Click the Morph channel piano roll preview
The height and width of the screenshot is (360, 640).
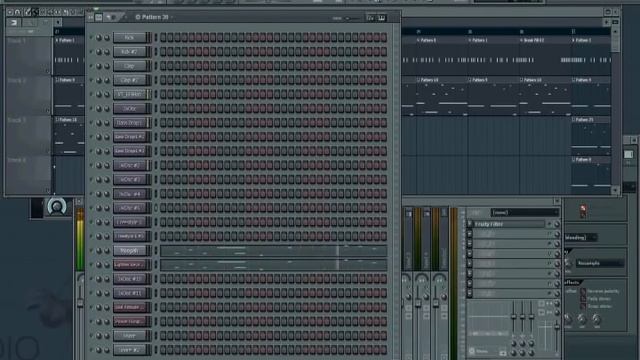[273, 251]
